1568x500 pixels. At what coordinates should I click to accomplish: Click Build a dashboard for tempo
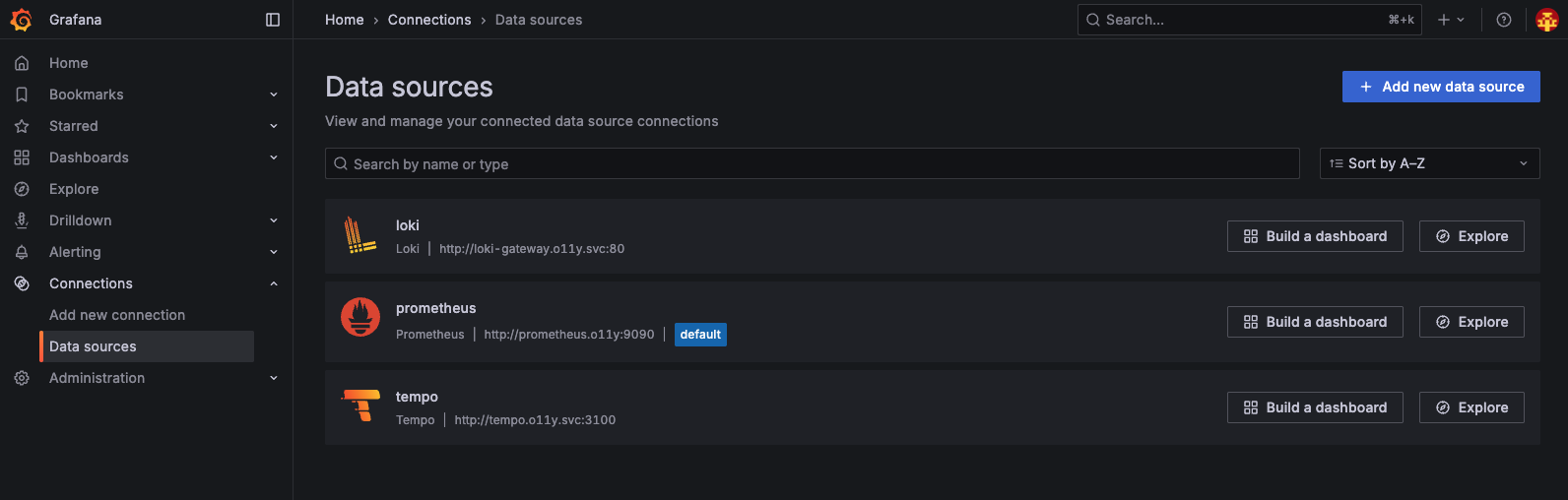[1315, 407]
